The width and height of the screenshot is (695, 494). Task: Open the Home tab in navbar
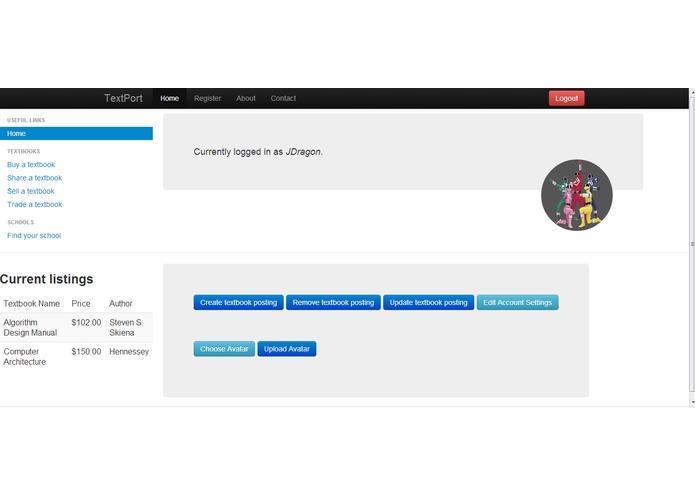169,98
